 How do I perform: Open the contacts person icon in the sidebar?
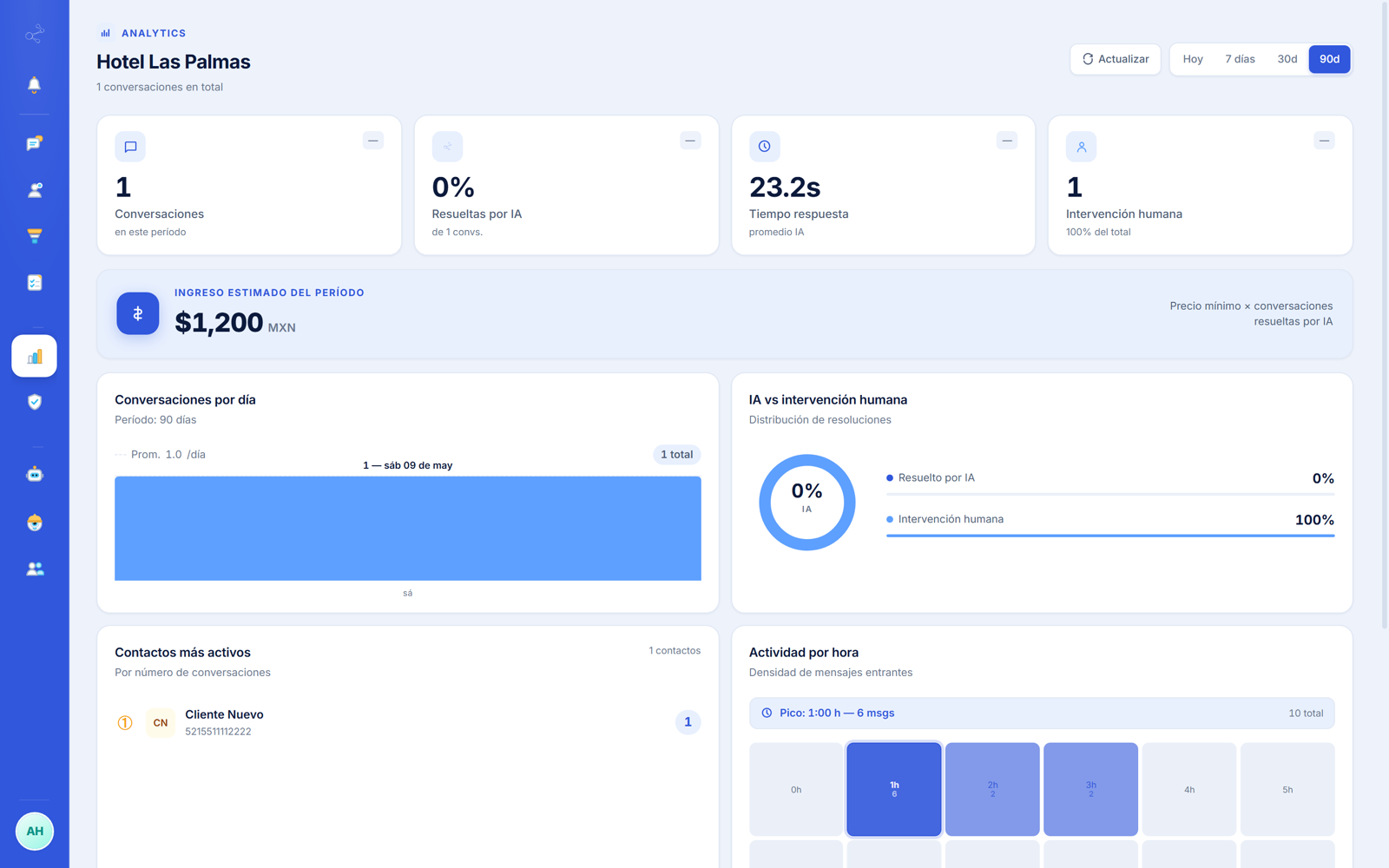[x=34, y=190]
